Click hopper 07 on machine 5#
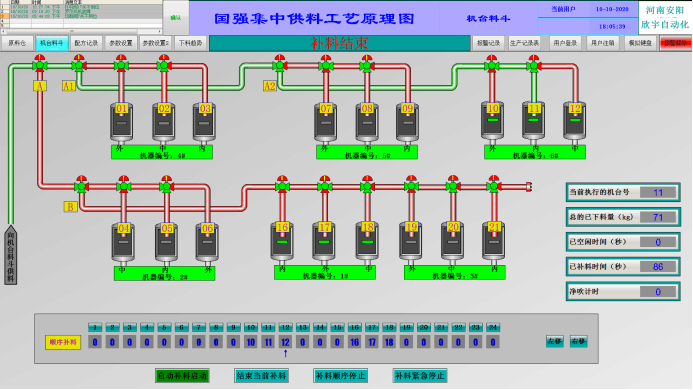The width and height of the screenshot is (693, 390). coord(326,122)
